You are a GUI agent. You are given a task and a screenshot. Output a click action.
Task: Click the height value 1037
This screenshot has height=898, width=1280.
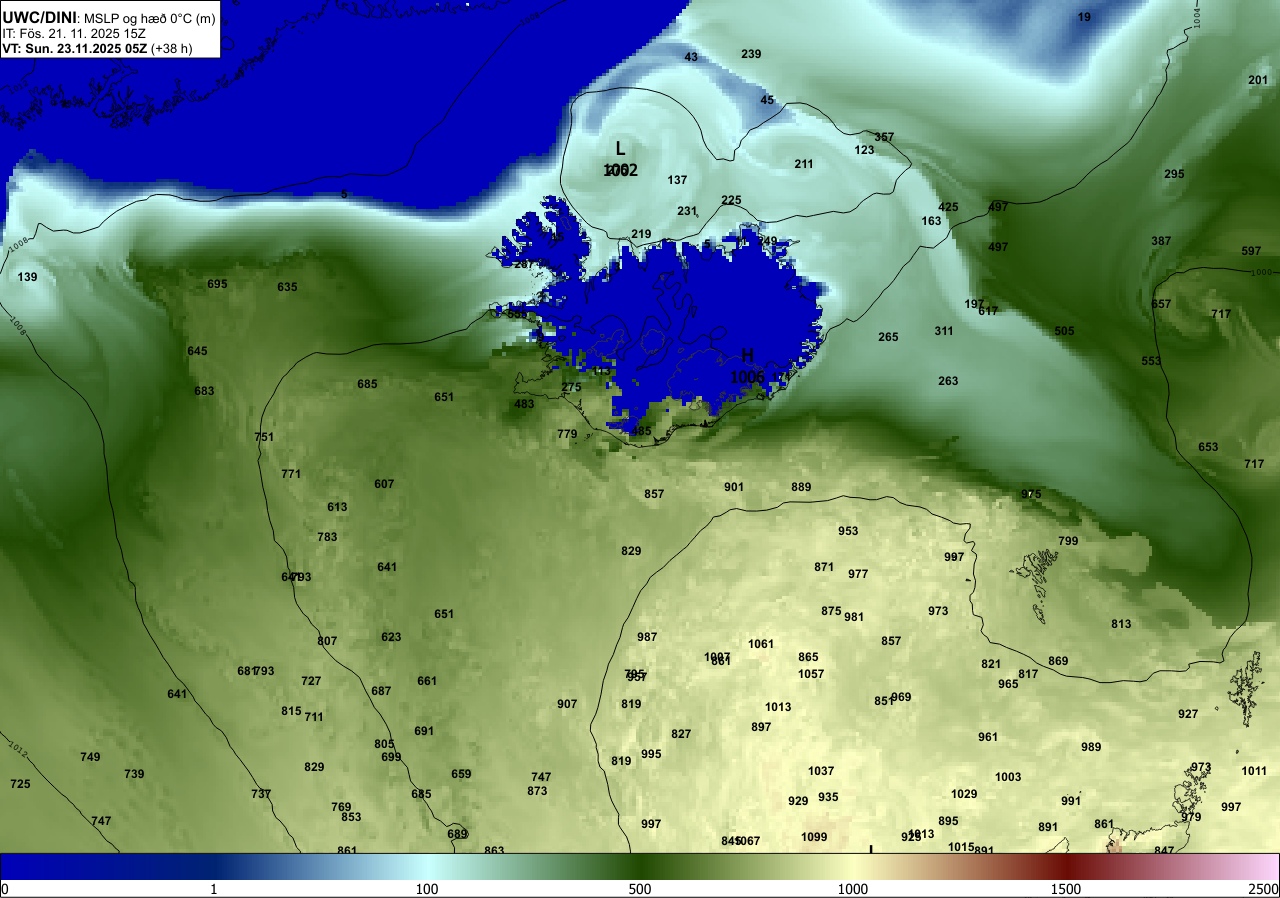coord(821,771)
